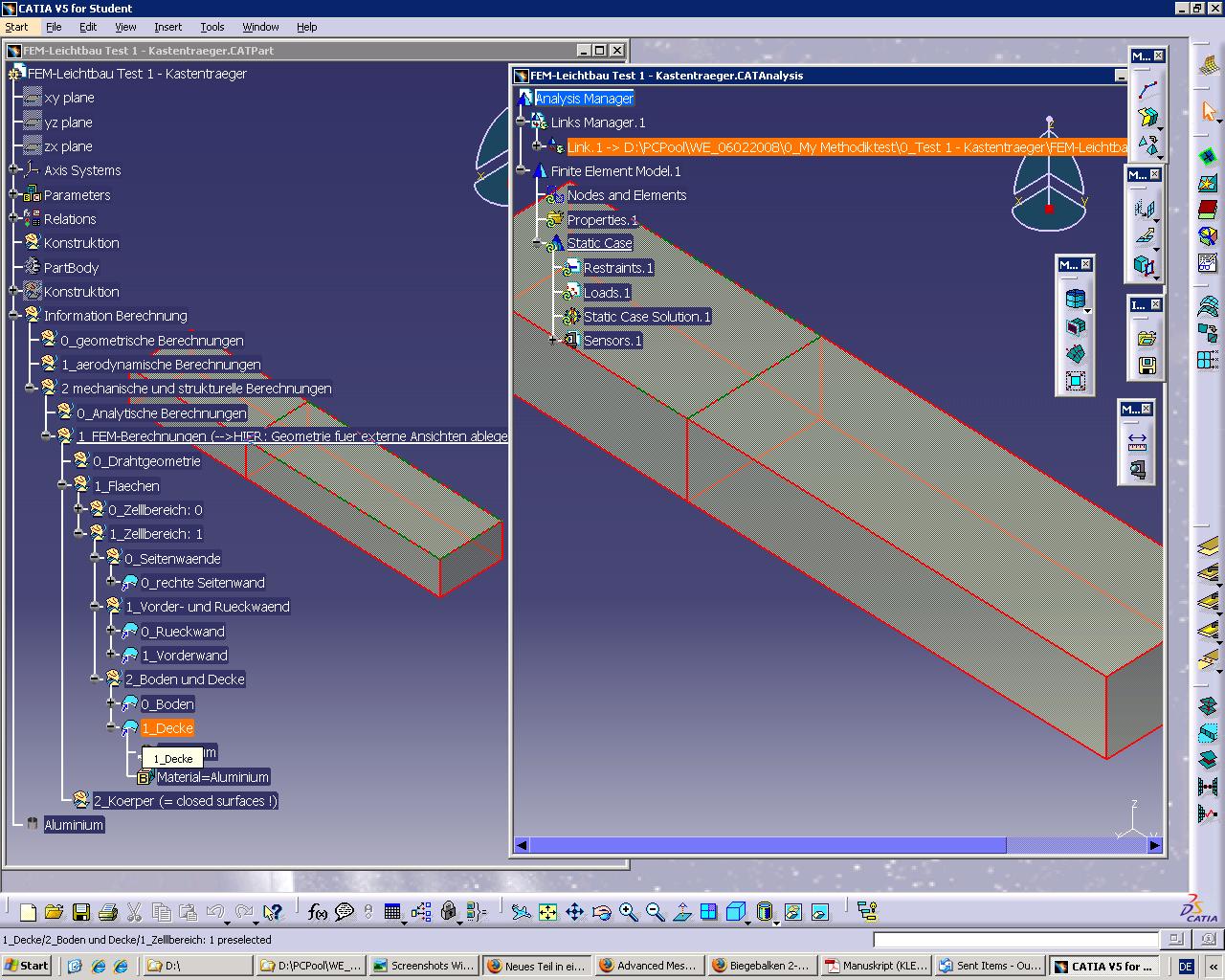The width and height of the screenshot is (1225, 980).
Task: Select the Rotate view tool
Action: [x=601, y=912]
